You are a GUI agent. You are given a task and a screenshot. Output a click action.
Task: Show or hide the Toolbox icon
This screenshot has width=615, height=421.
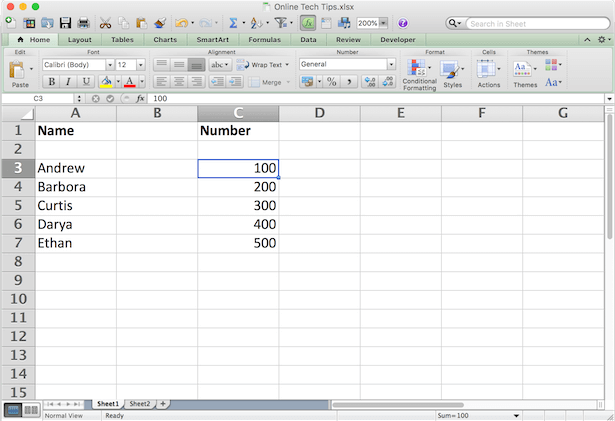(326, 23)
